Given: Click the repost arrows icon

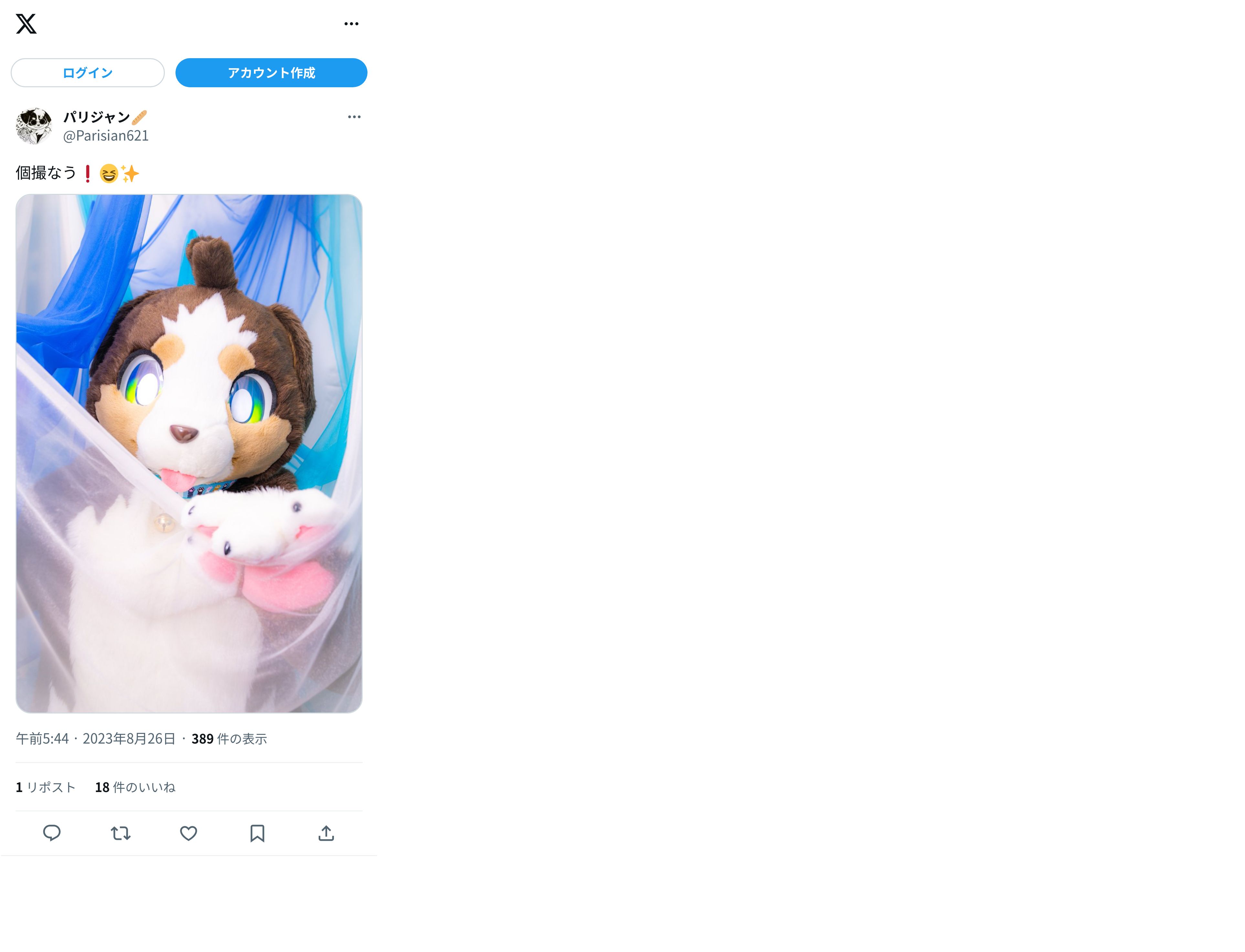Looking at the screenshot, I should pos(121,833).
